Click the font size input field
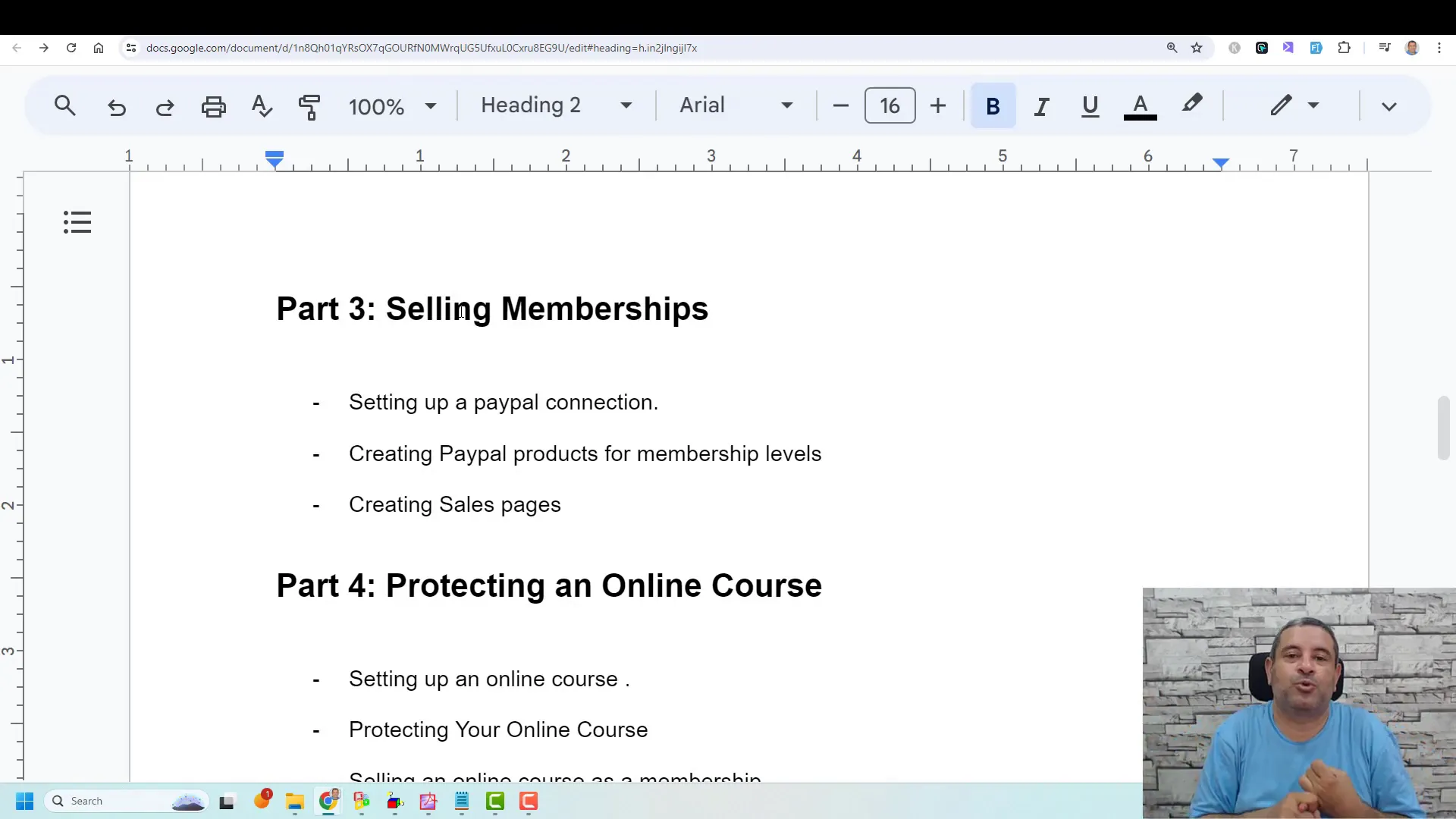This screenshot has height=819, width=1456. coord(889,105)
